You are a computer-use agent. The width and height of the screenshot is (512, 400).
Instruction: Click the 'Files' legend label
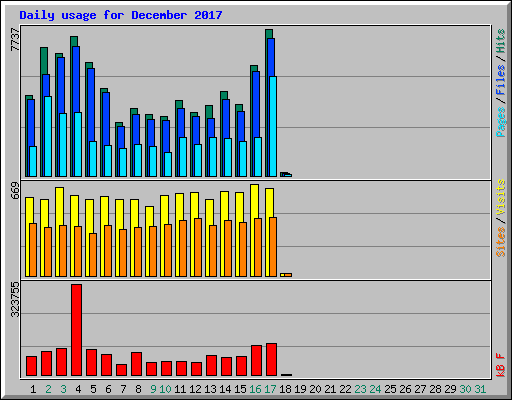[500, 80]
